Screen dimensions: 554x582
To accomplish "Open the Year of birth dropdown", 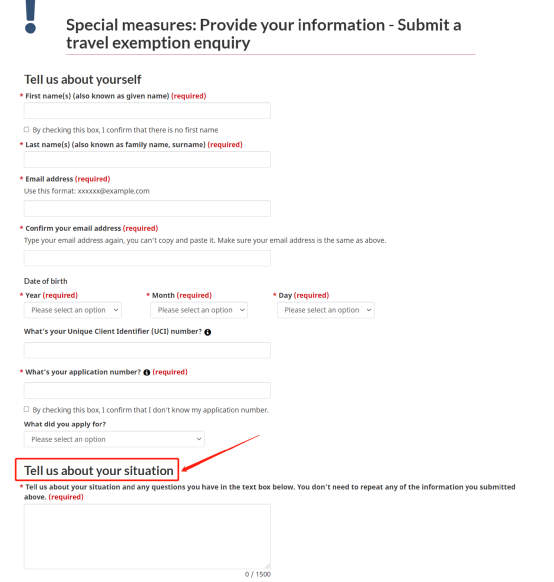I will [73, 310].
